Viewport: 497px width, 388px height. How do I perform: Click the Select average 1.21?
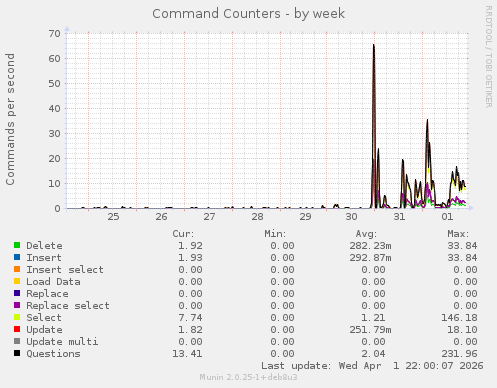coord(373,318)
